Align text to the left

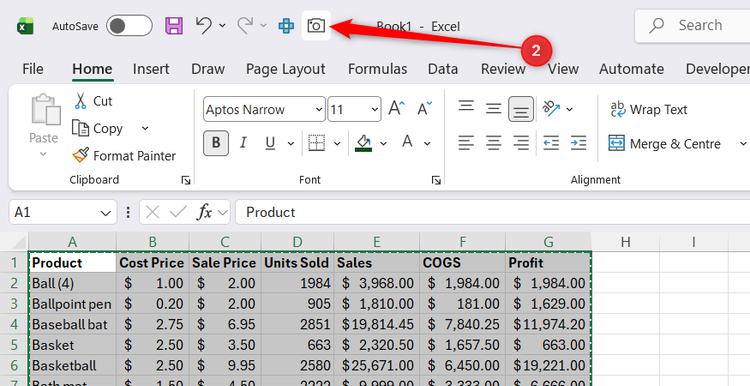click(x=466, y=143)
